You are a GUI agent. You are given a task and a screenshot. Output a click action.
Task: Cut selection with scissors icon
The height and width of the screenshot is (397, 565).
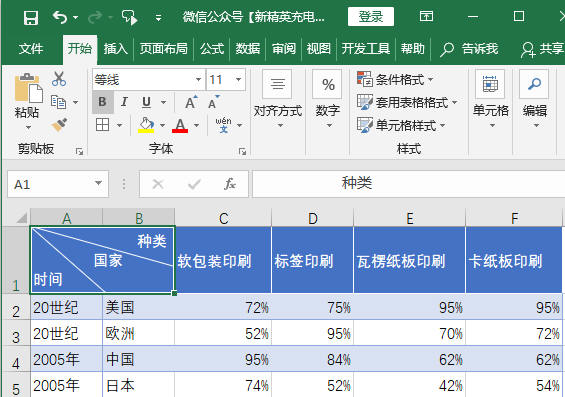(x=59, y=79)
